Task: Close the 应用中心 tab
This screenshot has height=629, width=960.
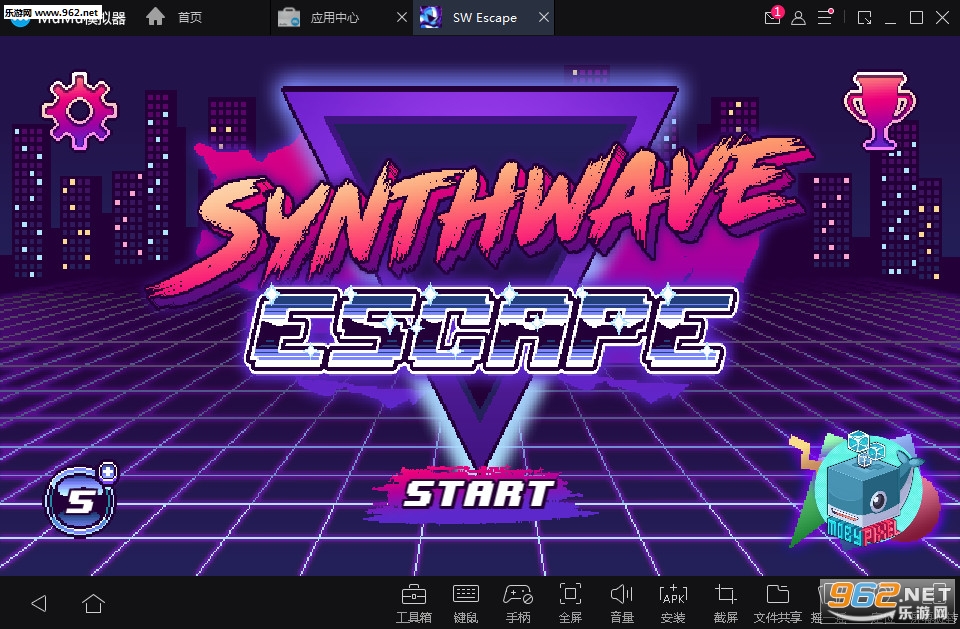Action: click(x=402, y=17)
